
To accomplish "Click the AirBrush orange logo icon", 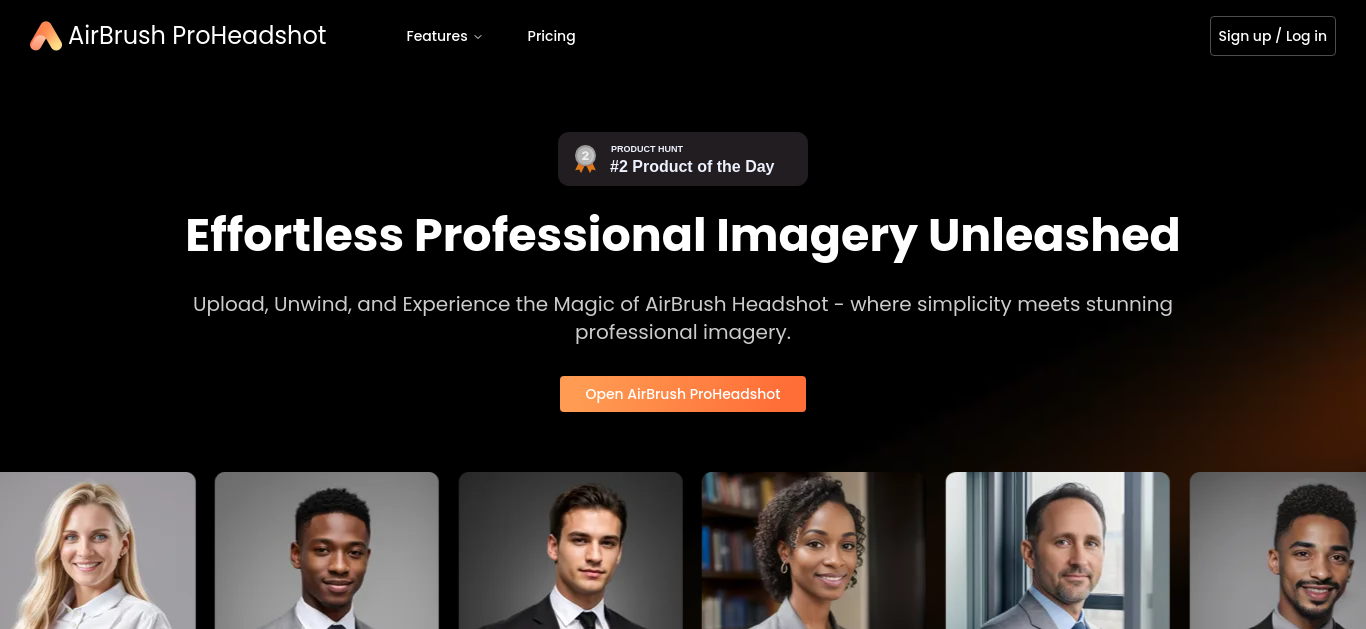I will (x=46, y=36).
